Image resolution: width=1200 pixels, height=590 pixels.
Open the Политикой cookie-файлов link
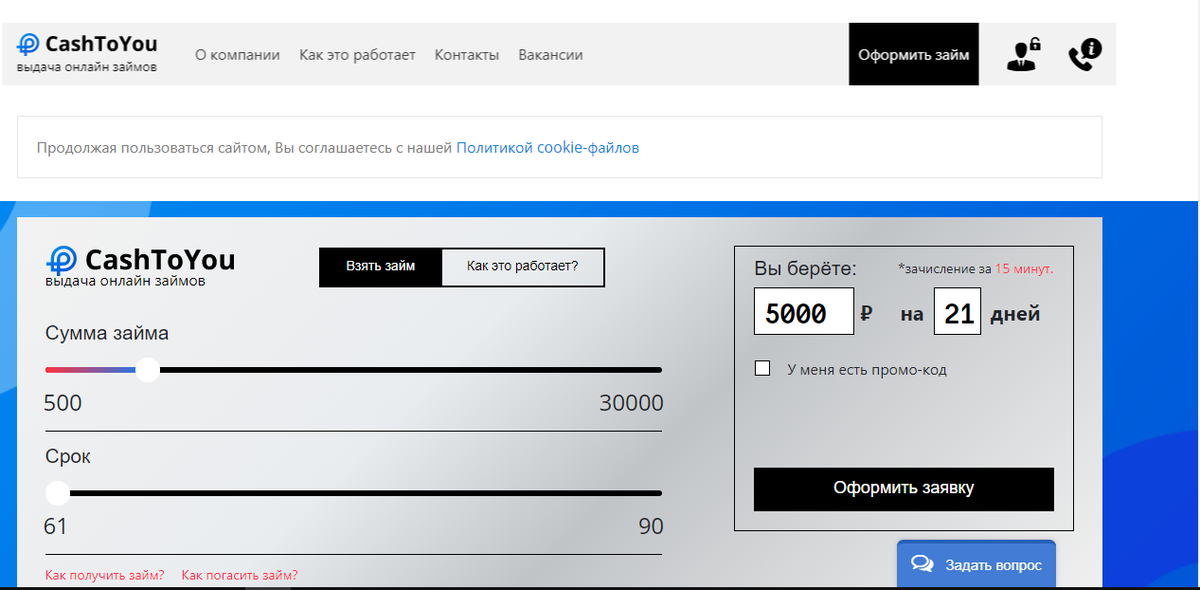coord(548,148)
